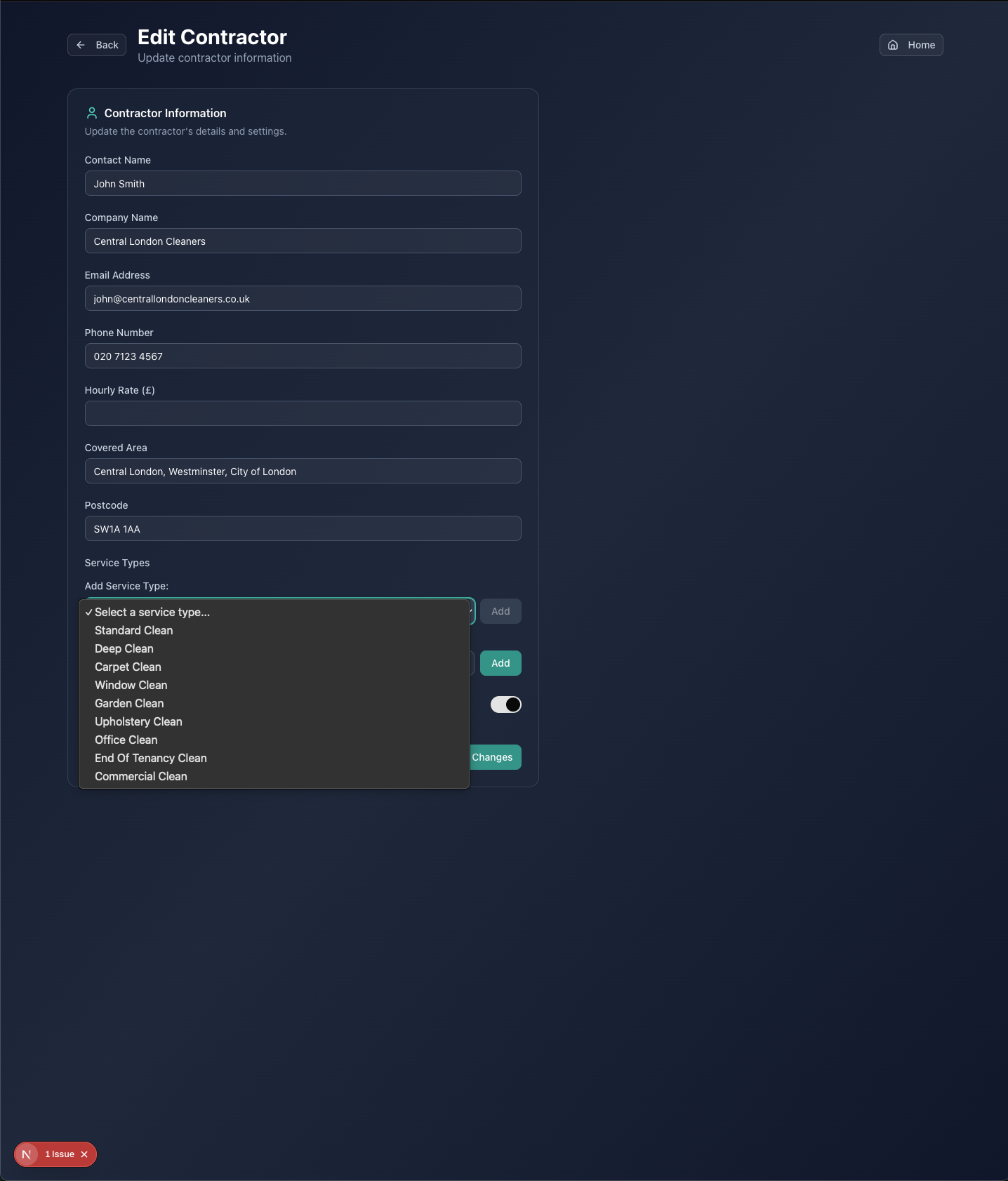1008x1181 pixels.
Task: Click the red N logo icon
Action: 27,1154
